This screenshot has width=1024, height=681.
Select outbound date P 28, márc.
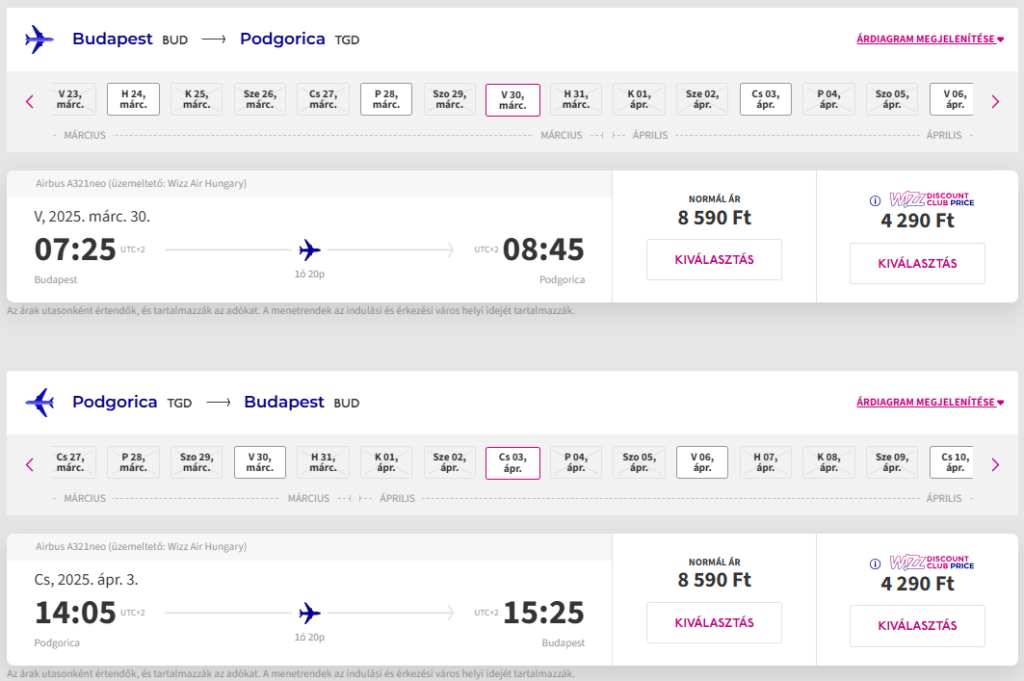tap(386, 99)
